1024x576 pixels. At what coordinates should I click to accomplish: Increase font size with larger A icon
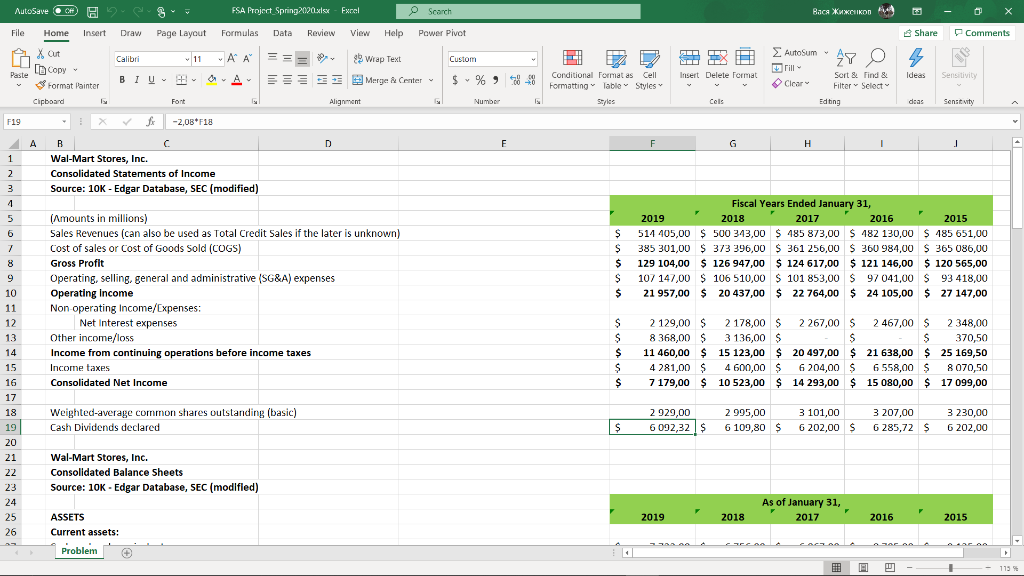point(232,59)
